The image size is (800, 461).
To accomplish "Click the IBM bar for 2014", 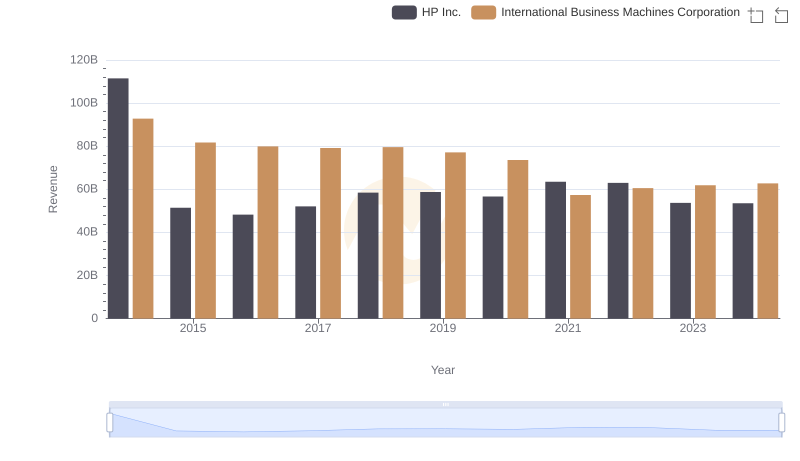I will click(x=143, y=219).
